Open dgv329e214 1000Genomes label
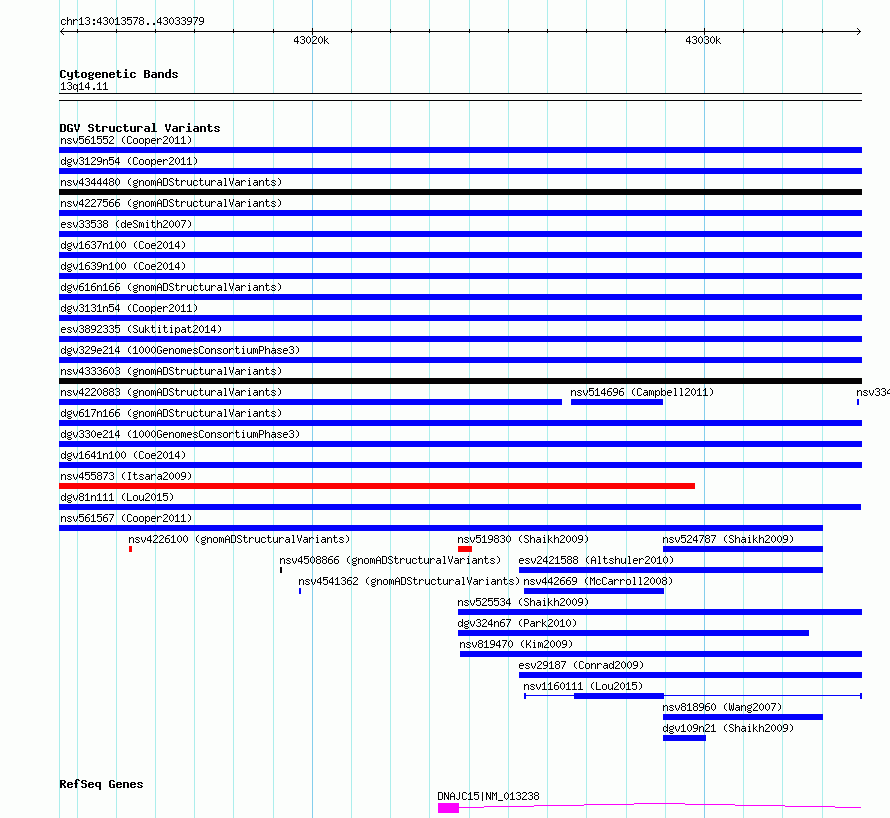Image resolution: width=890 pixels, height=818 pixels. (x=180, y=350)
